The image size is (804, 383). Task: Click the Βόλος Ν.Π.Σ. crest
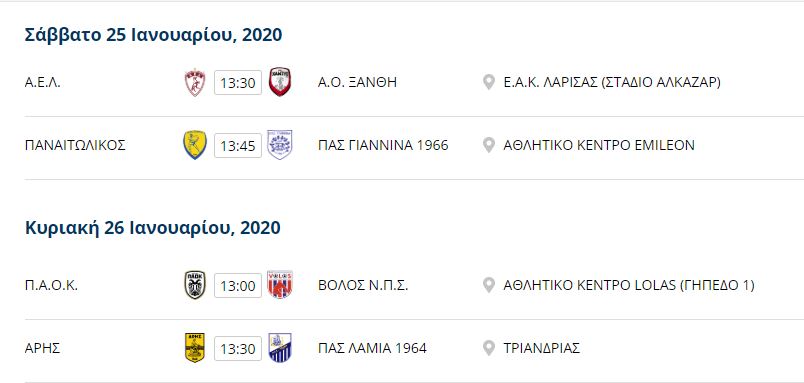coord(280,285)
